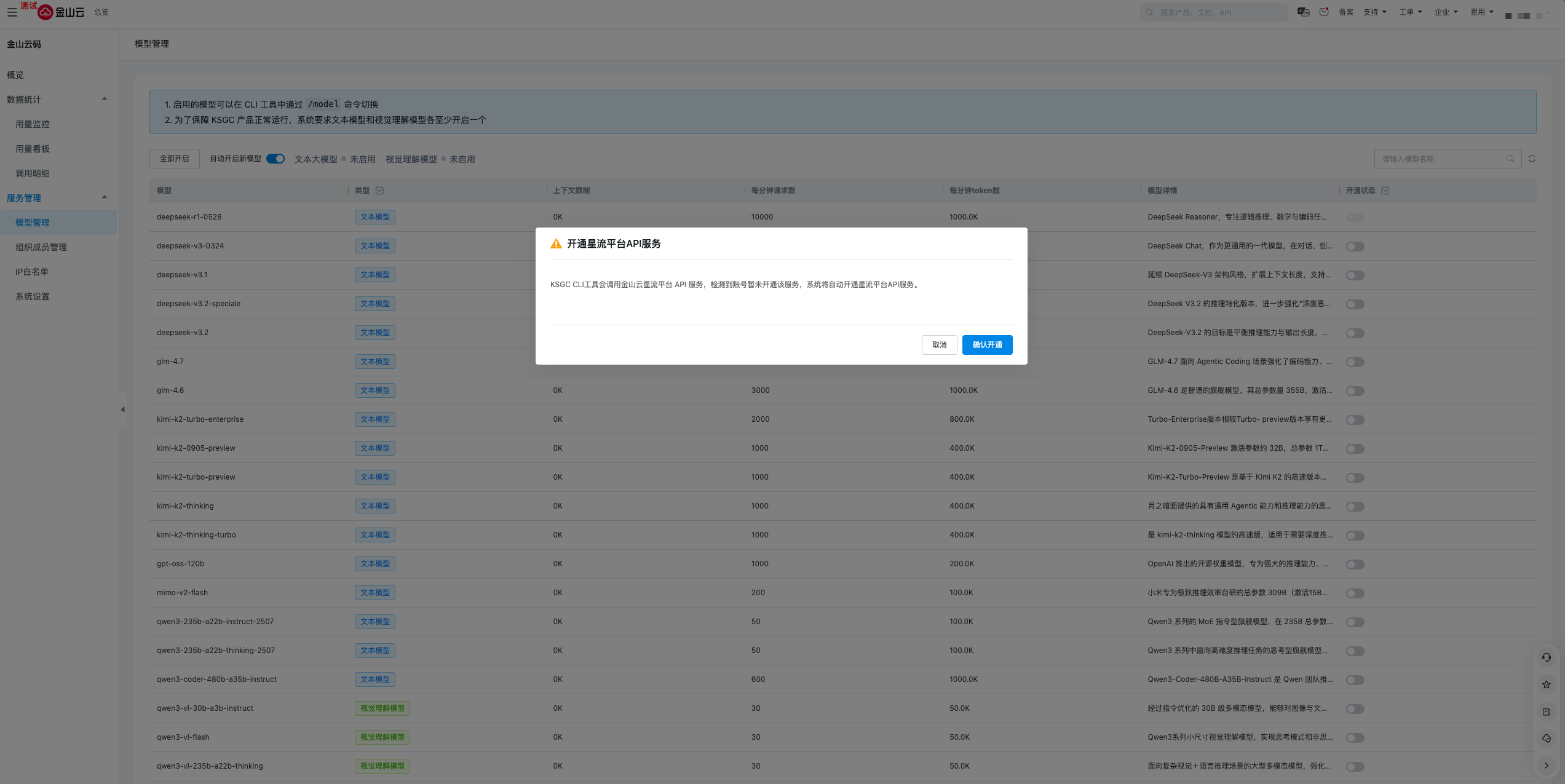Screen dimensions: 1565x784
Task: Enable the deepseek-v3-0324 model switch
Action: tap(1355, 247)
